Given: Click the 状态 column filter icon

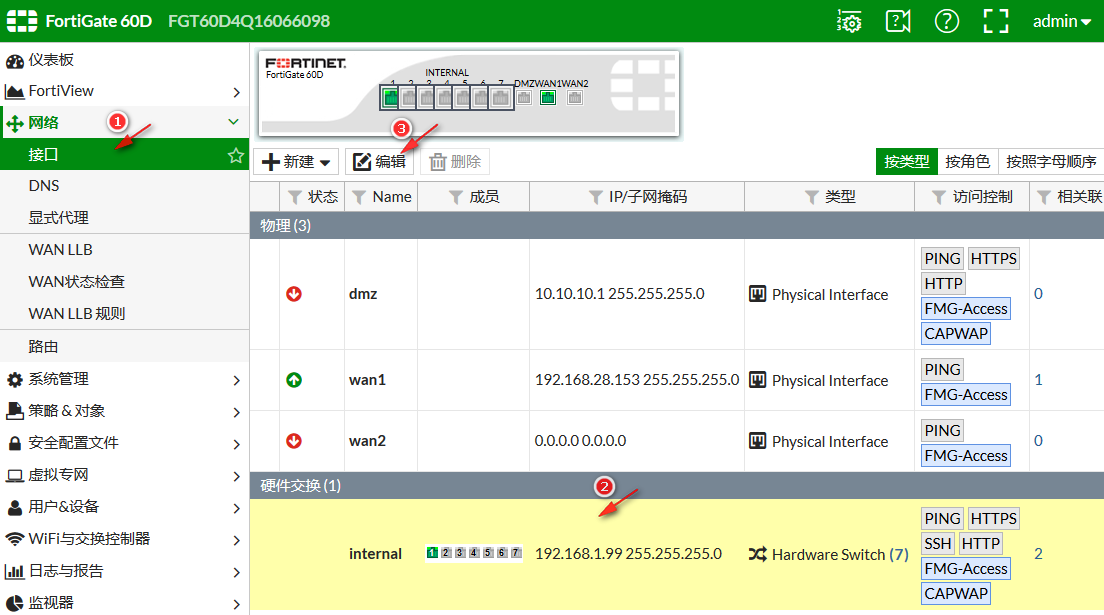Looking at the screenshot, I should tap(295, 197).
